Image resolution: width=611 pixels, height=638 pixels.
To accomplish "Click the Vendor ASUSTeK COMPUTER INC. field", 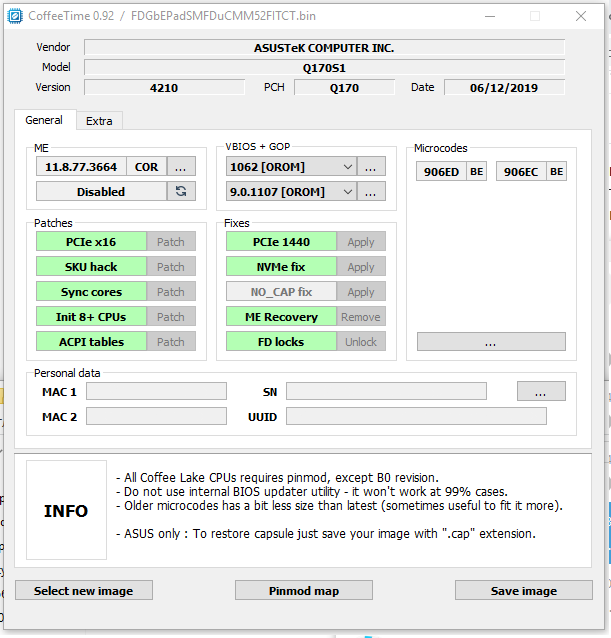I will click(x=324, y=48).
